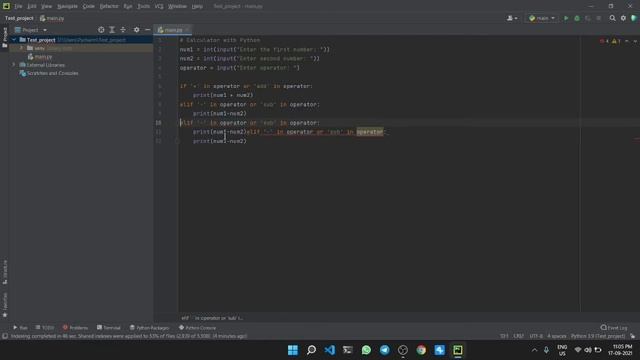Expand the External Libraries node
The height and width of the screenshot is (360, 640).
(14, 65)
